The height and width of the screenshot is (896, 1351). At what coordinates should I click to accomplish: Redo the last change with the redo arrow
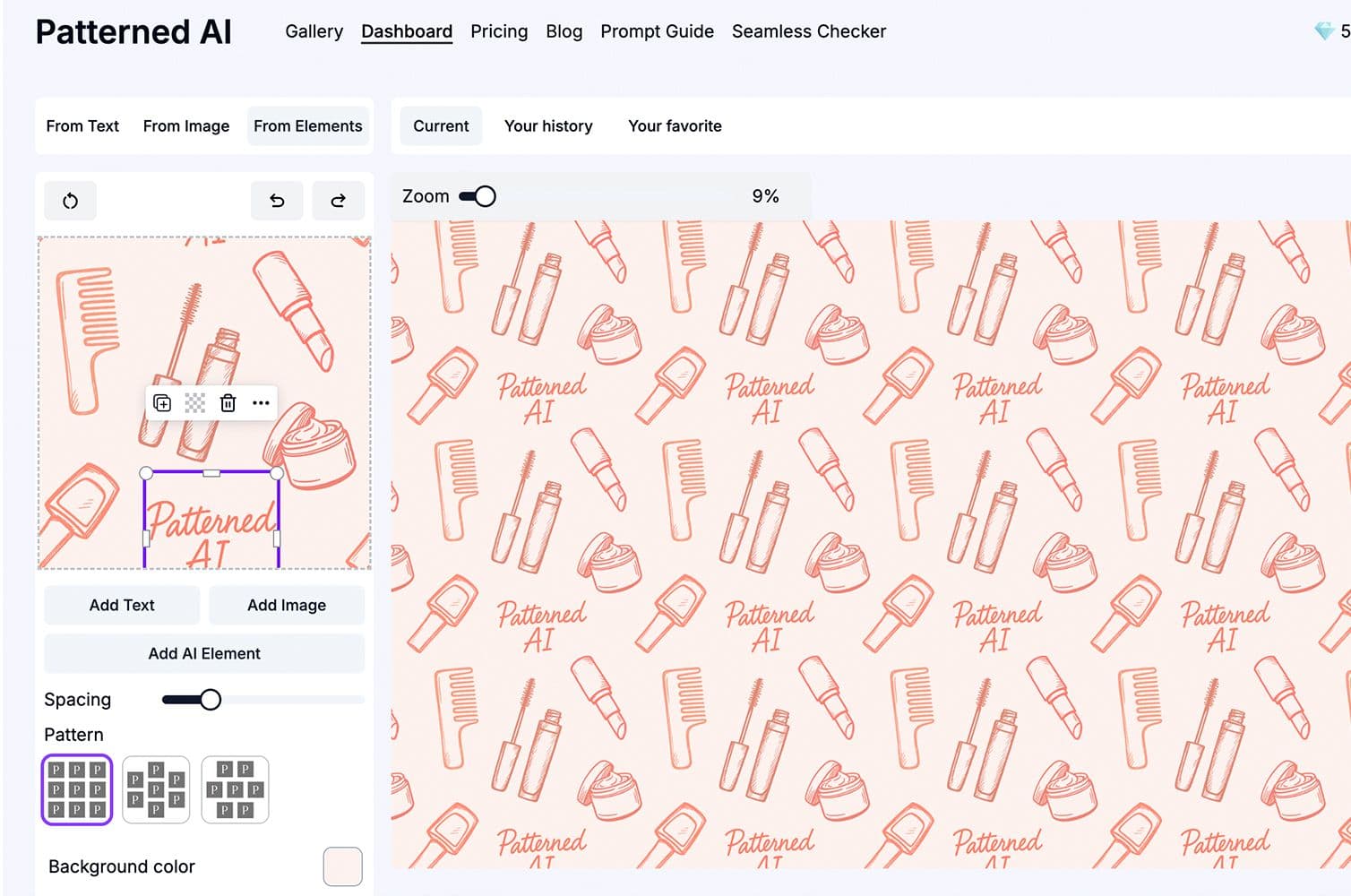pos(338,200)
